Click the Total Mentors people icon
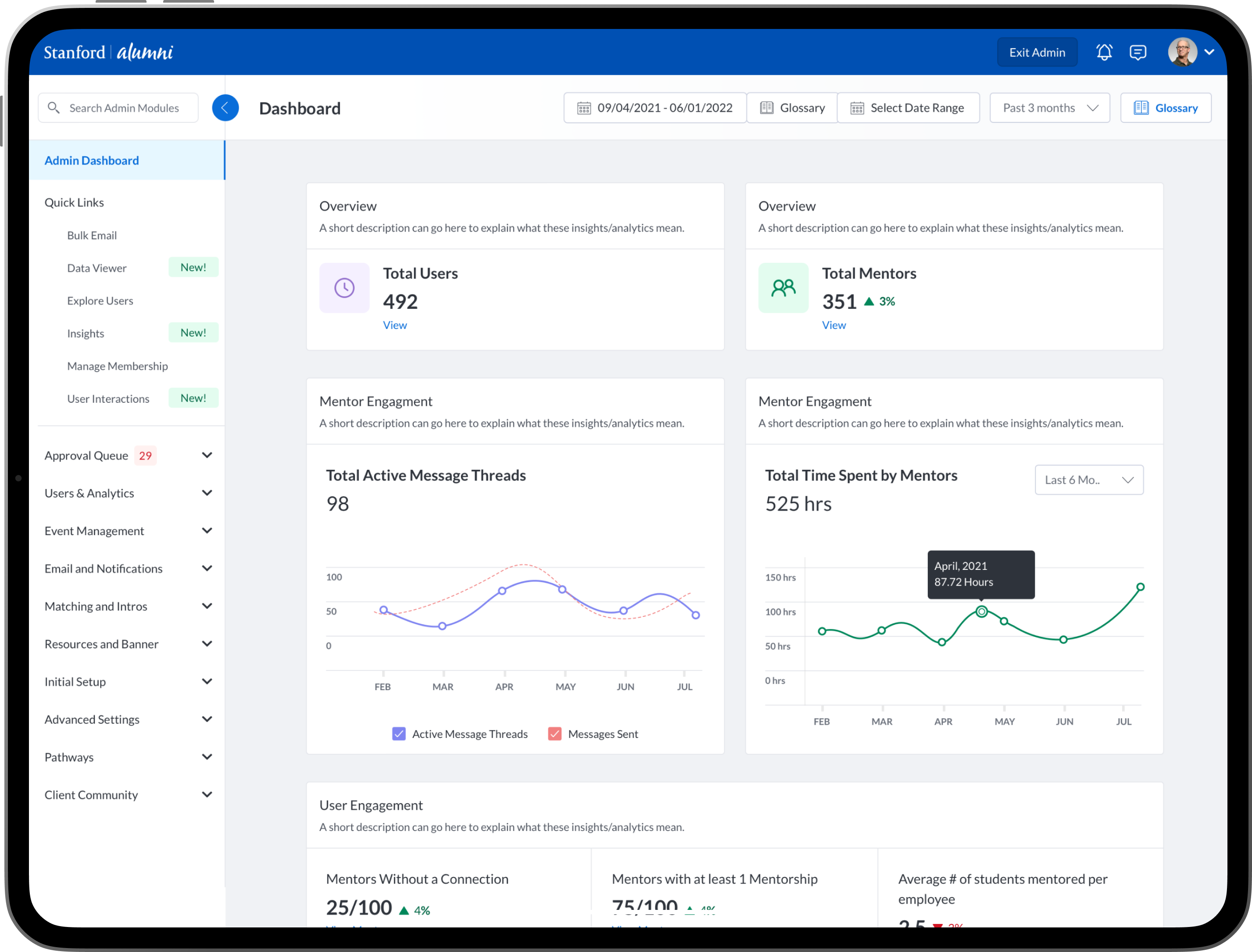 (783, 288)
